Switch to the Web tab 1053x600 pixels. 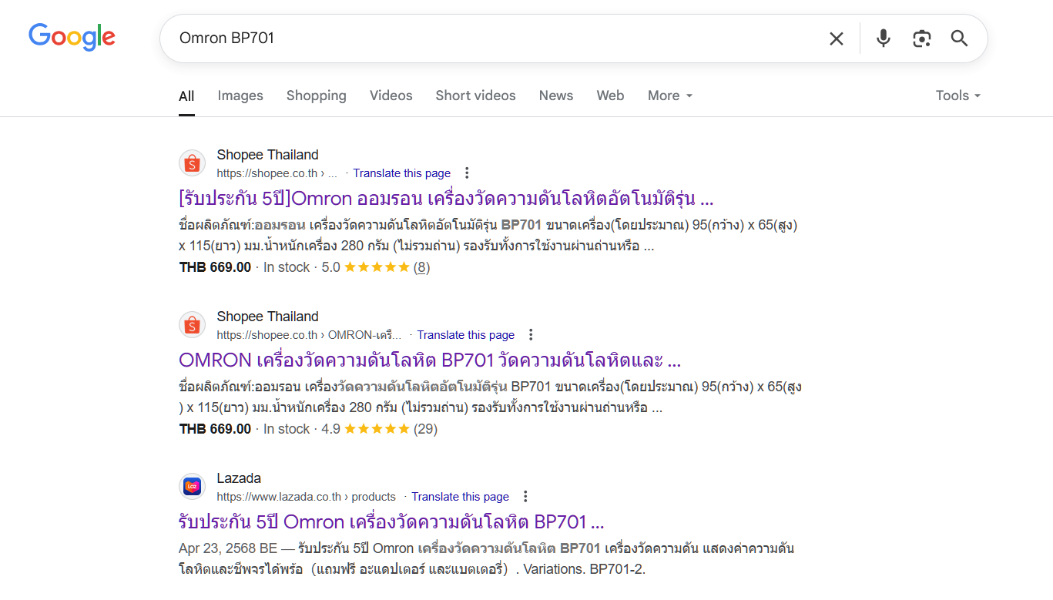[610, 95]
